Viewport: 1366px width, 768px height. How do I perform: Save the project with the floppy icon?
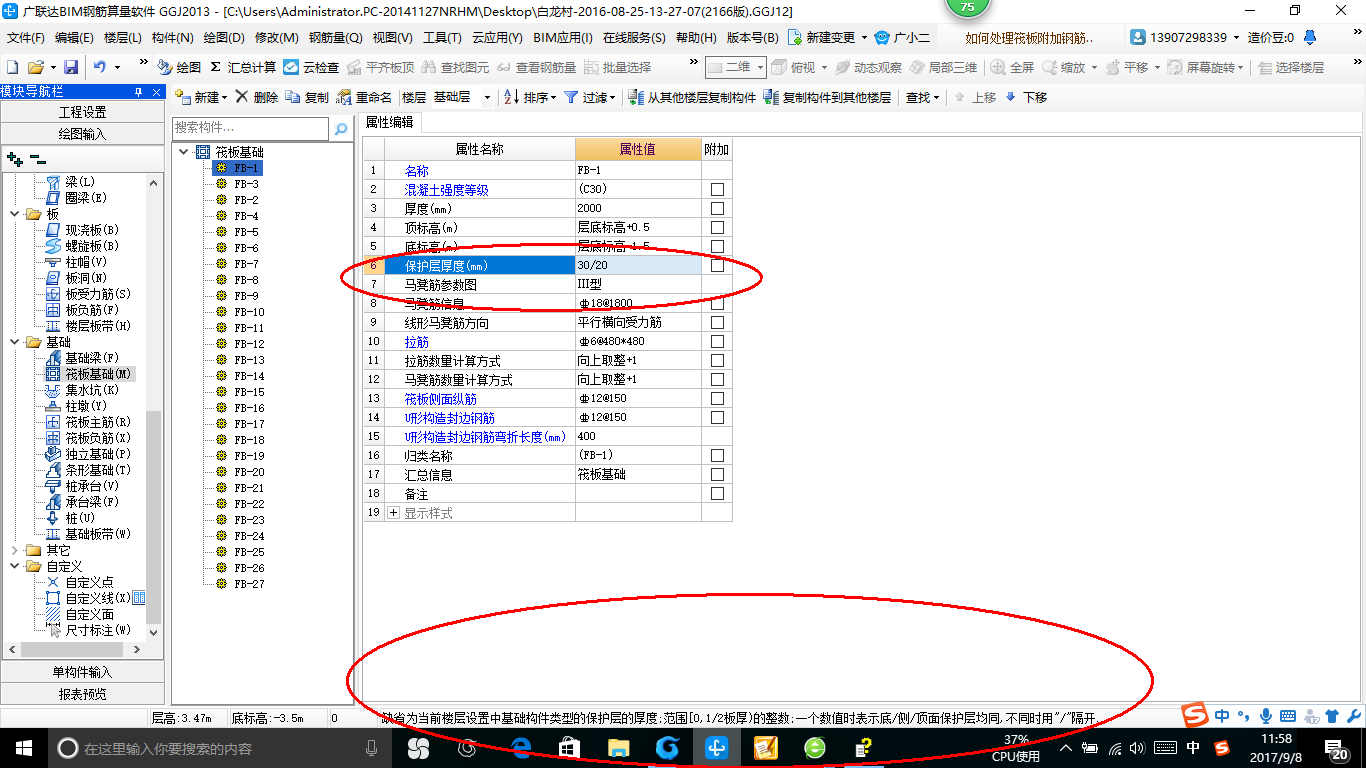[71, 67]
